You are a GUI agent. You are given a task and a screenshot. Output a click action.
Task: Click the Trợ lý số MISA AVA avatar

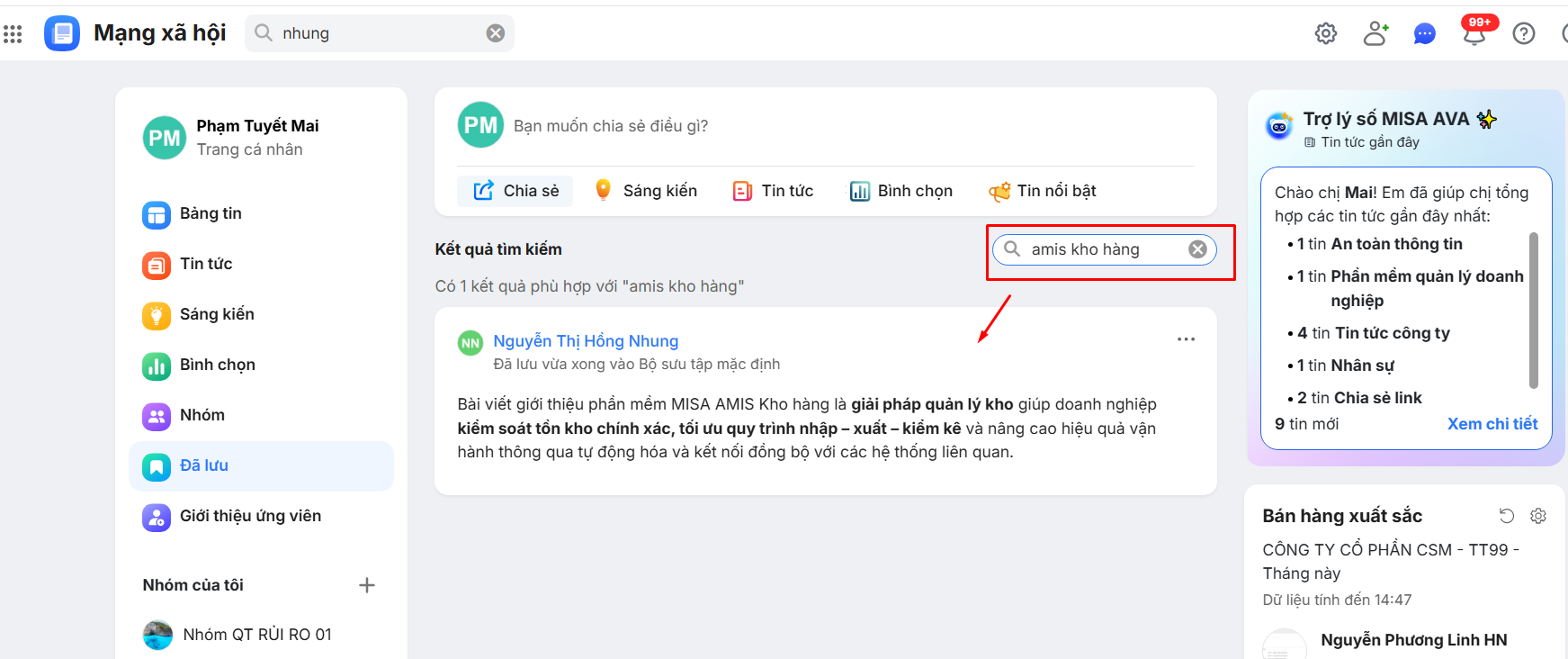(1279, 126)
